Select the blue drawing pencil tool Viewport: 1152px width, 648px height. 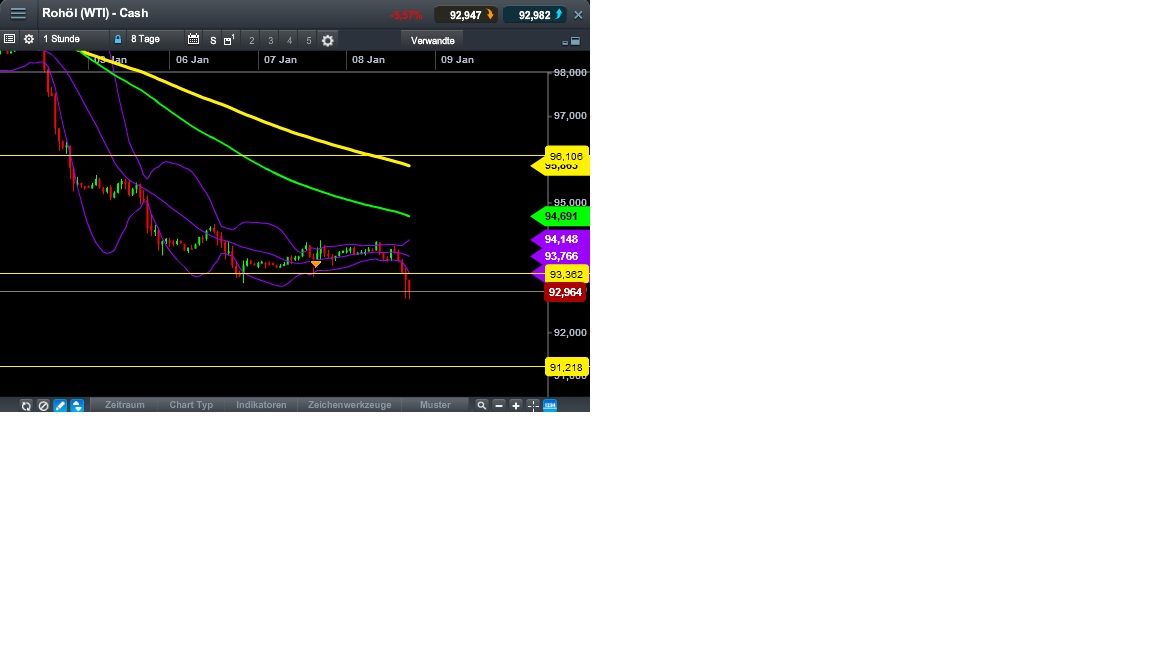59,405
